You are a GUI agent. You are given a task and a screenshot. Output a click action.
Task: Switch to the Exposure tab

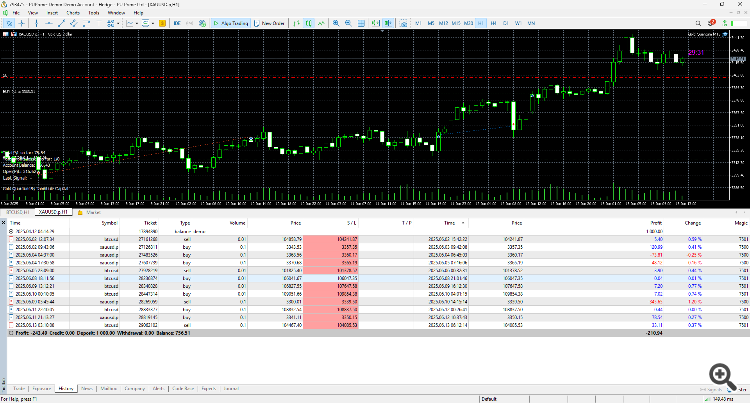42,389
